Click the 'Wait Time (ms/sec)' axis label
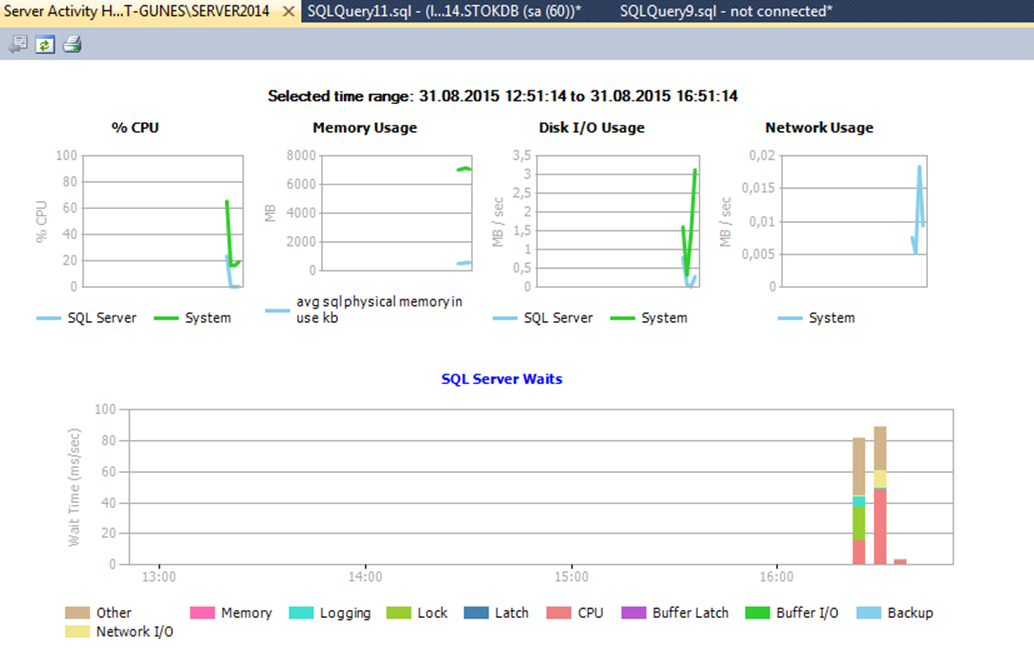1034x659 pixels. click(74, 487)
